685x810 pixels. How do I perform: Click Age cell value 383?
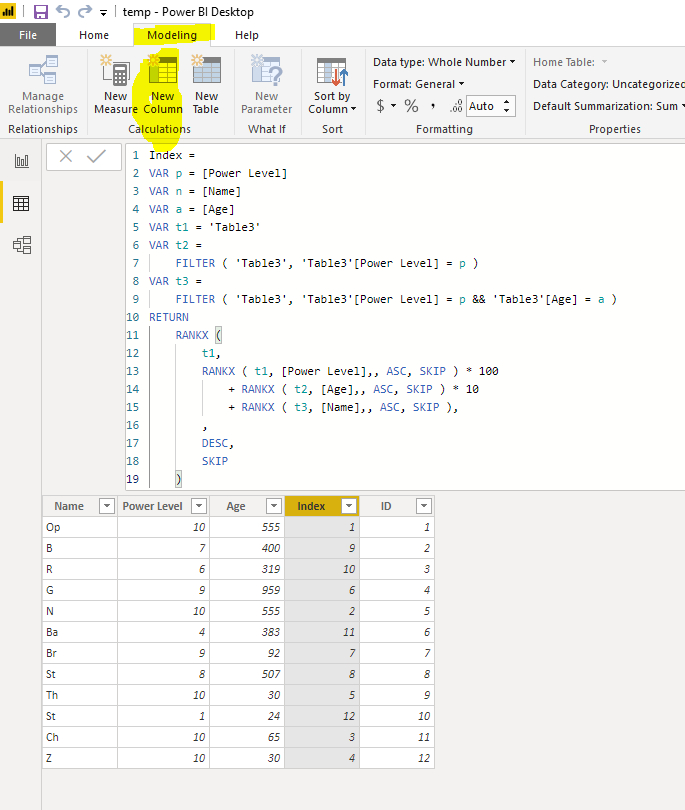(x=247, y=632)
